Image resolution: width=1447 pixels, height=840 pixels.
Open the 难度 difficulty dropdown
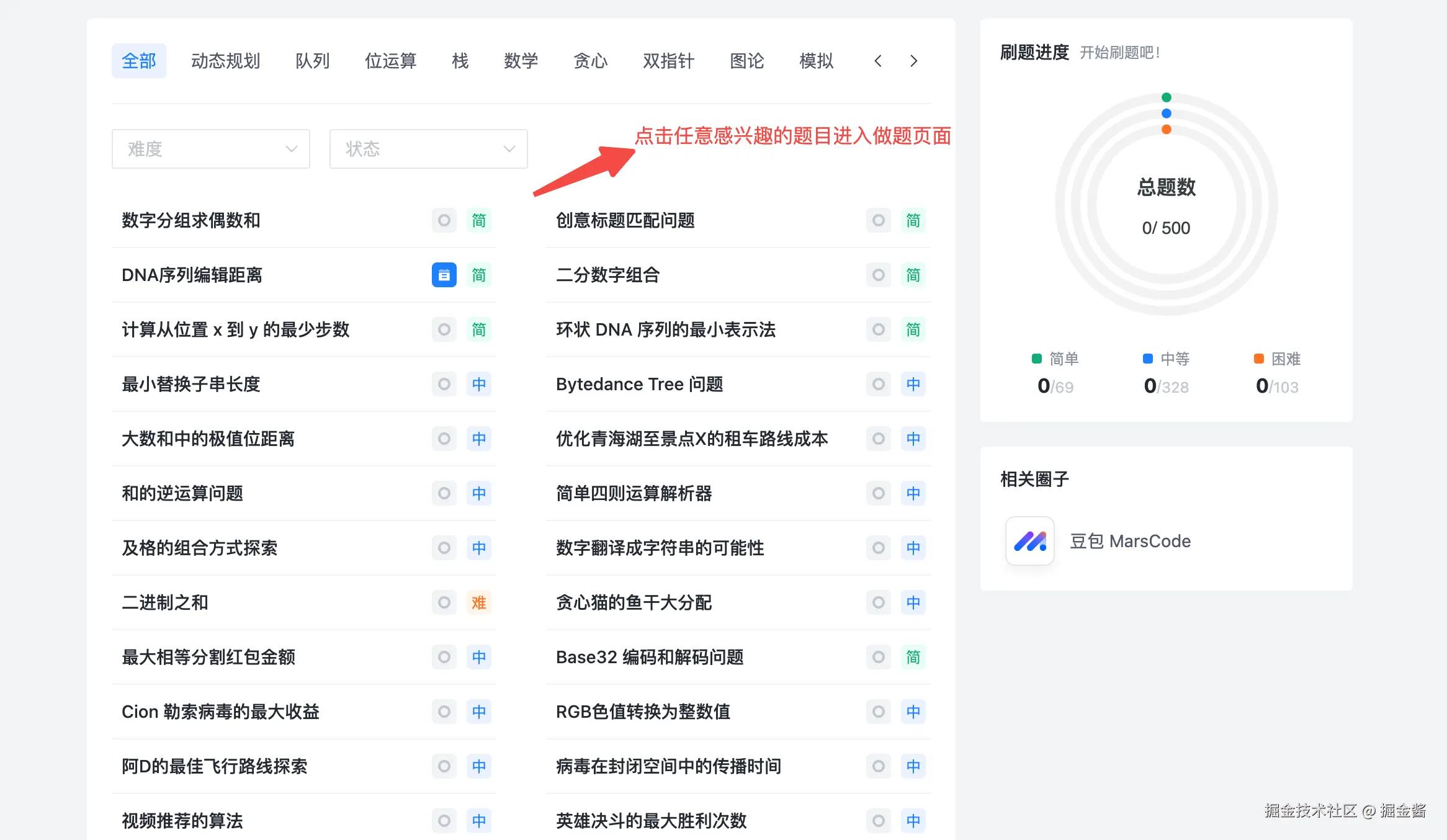pos(210,149)
